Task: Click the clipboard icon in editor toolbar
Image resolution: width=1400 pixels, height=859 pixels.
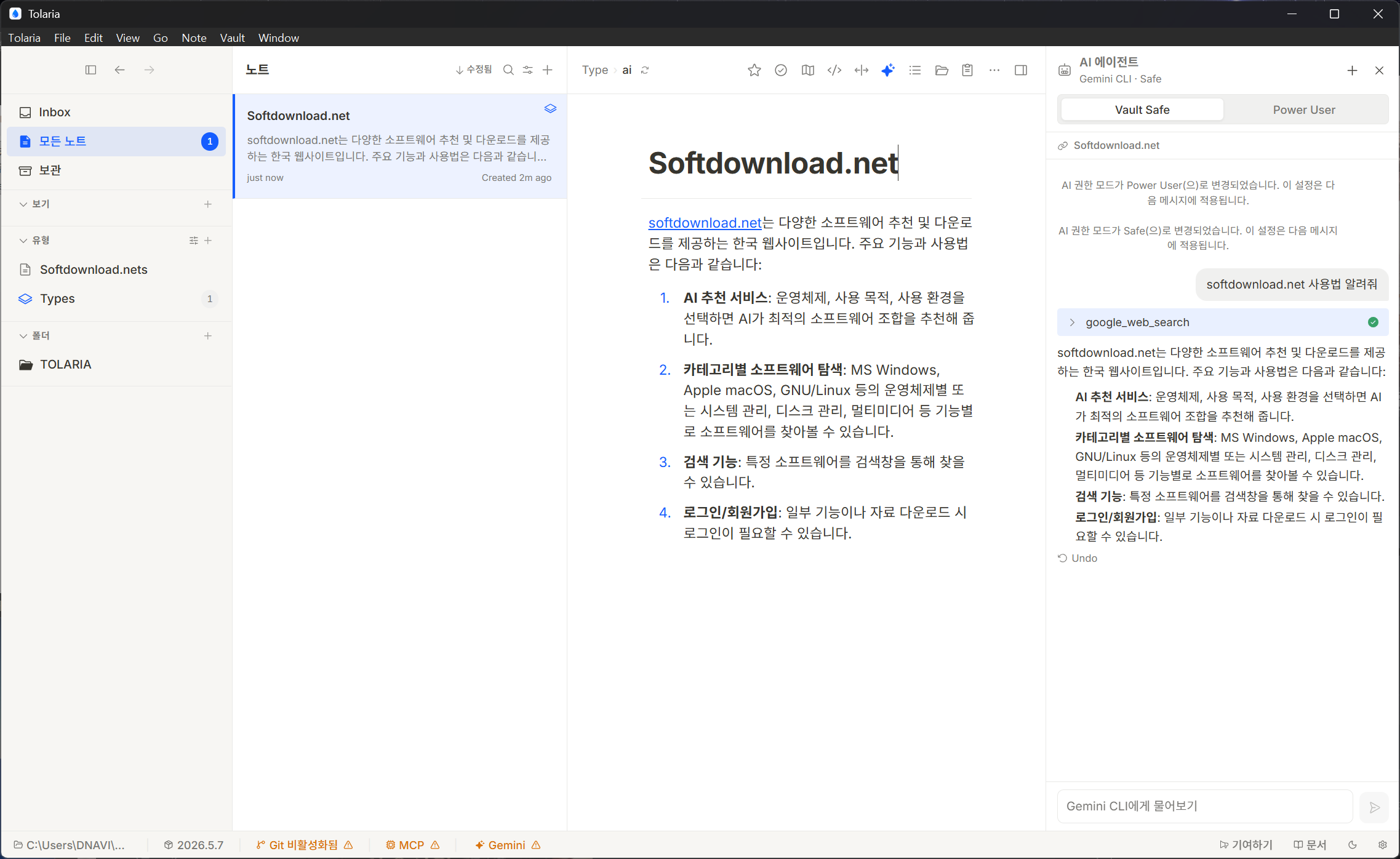Action: click(x=967, y=70)
